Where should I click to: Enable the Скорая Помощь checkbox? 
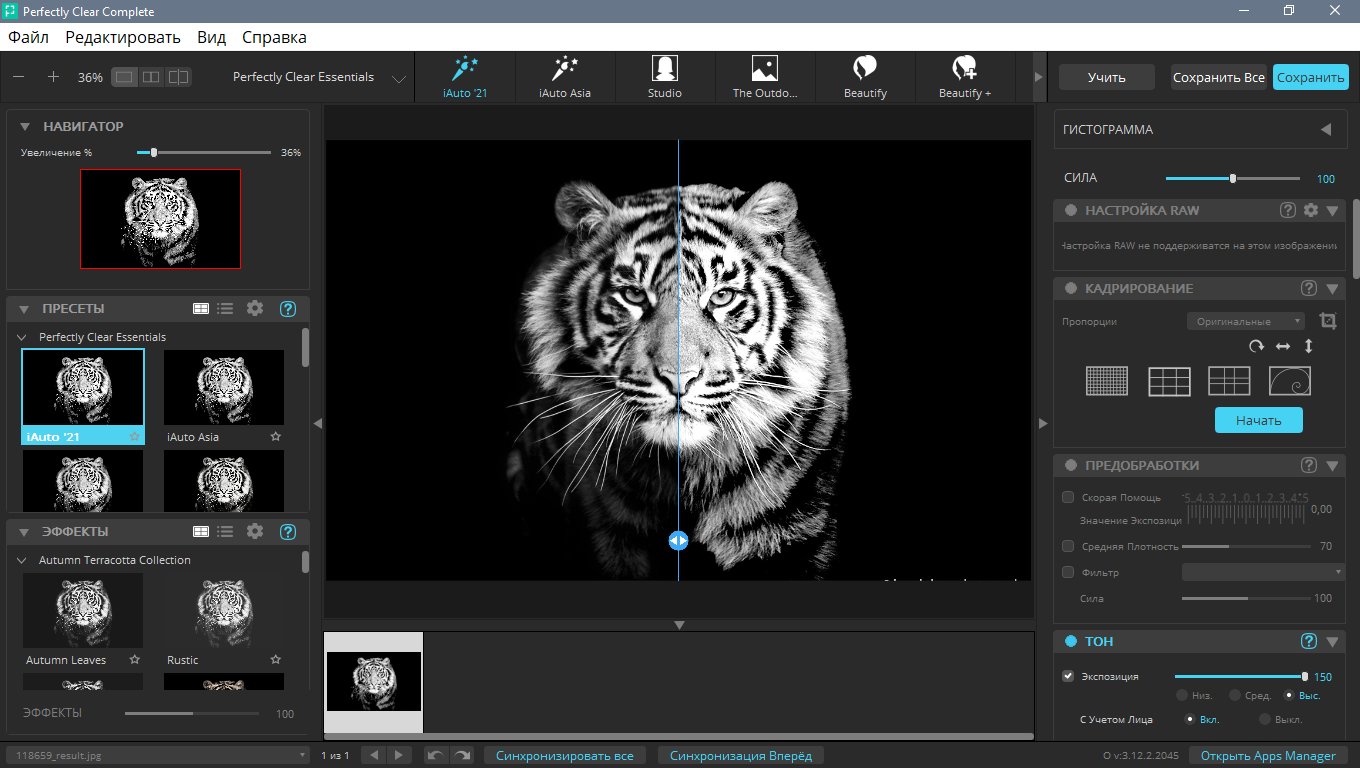click(1068, 497)
